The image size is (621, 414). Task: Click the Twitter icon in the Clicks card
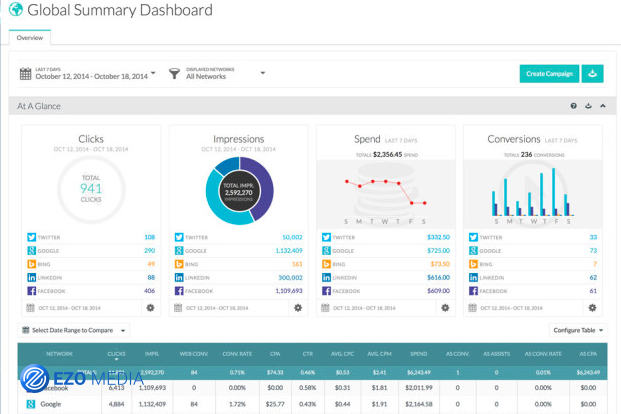click(31, 237)
